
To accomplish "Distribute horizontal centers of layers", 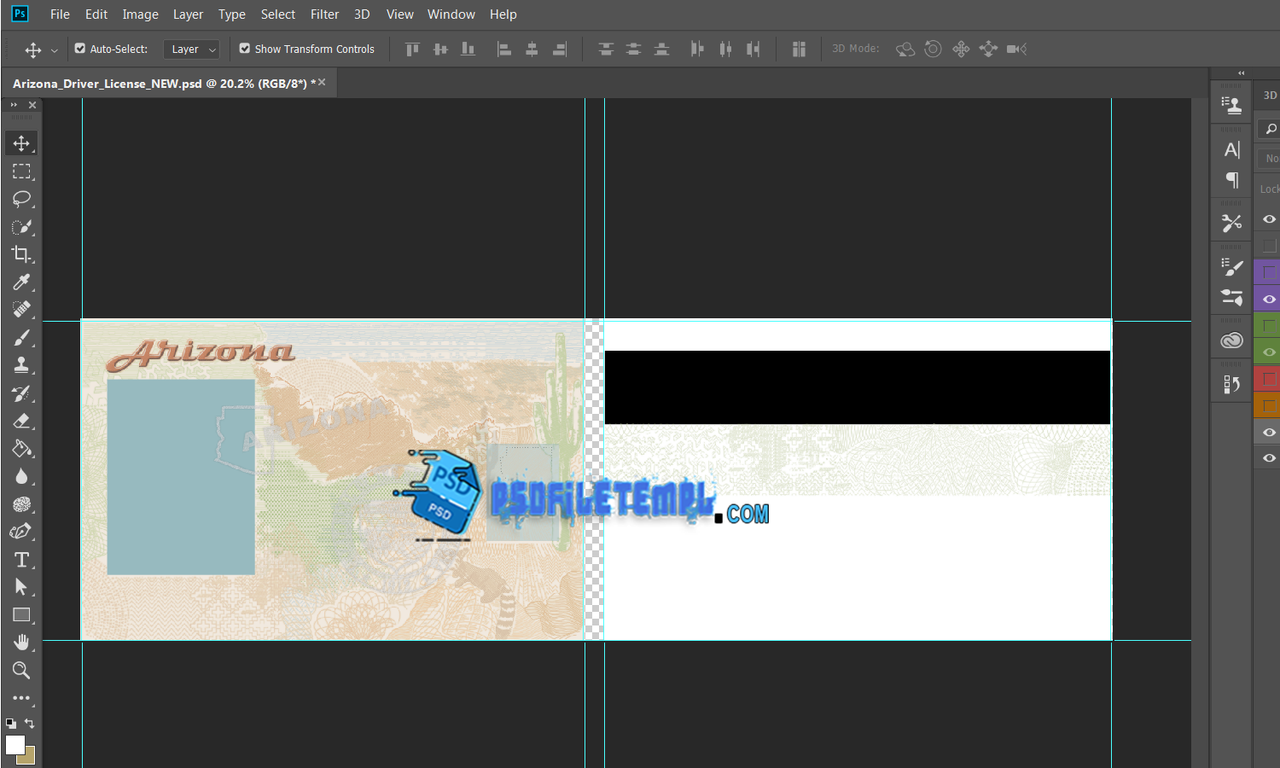I will pyautogui.click(x=726, y=48).
